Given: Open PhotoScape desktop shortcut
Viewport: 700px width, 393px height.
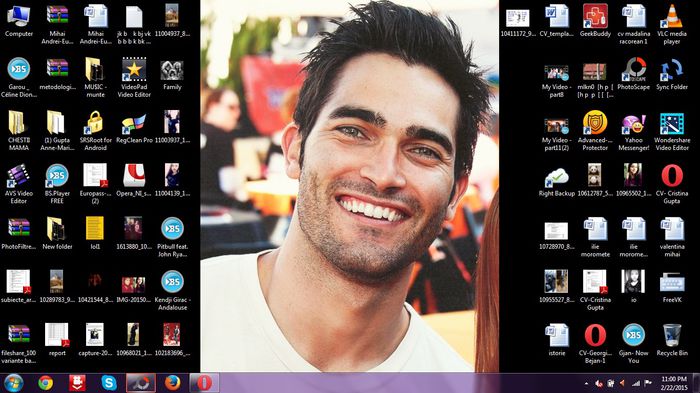Looking at the screenshot, I should [x=633, y=73].
